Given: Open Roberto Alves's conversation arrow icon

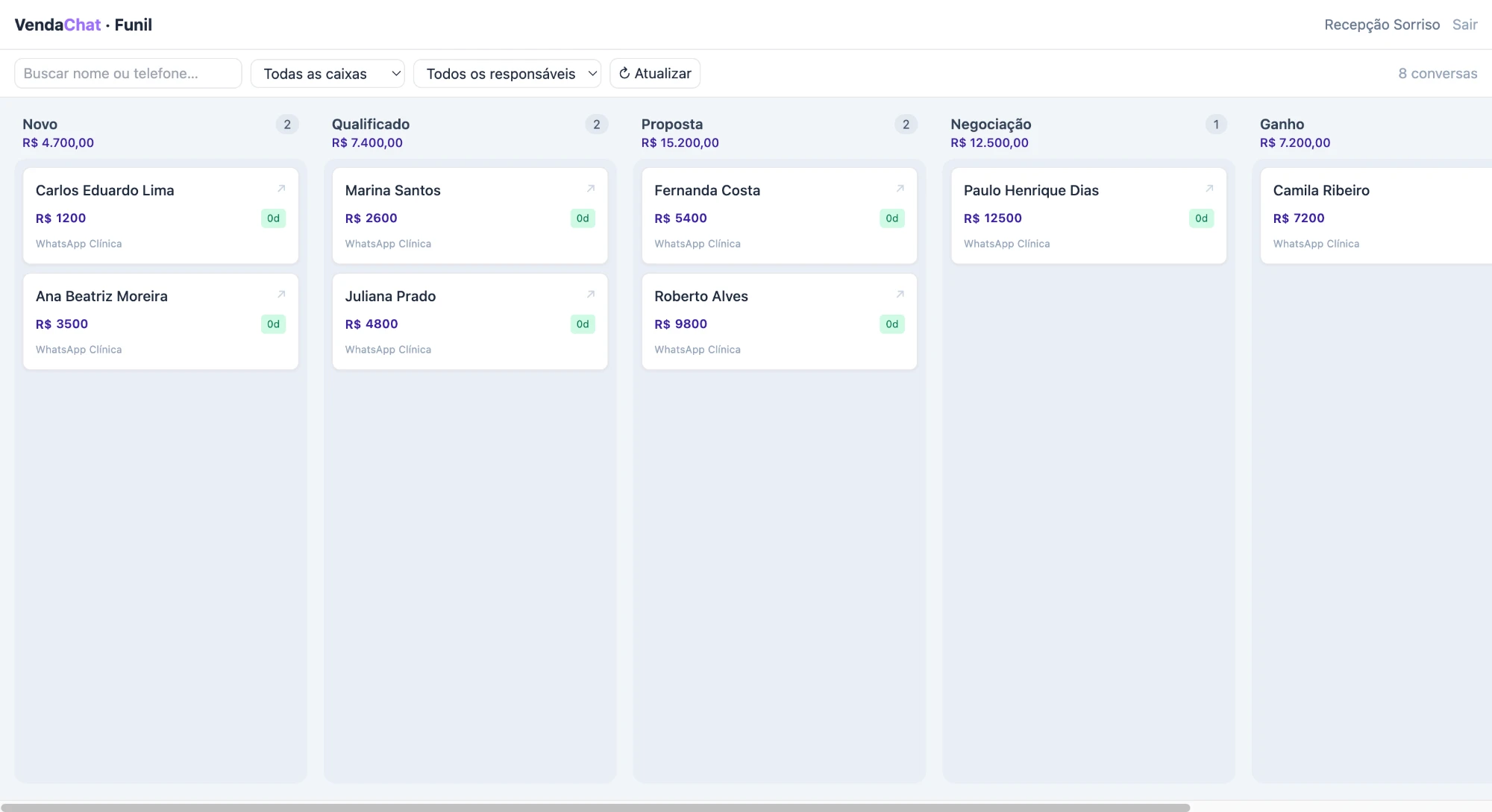Looking at the screenshot, I should pos(900,295).
